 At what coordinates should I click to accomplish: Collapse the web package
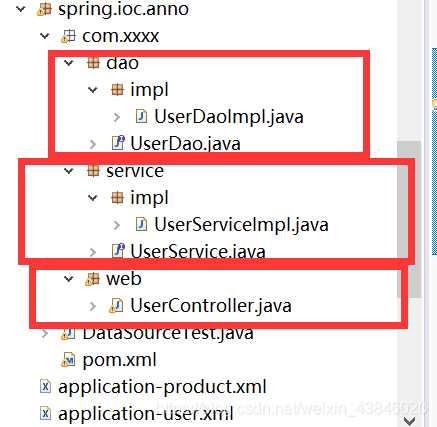[x=69, y=279]
